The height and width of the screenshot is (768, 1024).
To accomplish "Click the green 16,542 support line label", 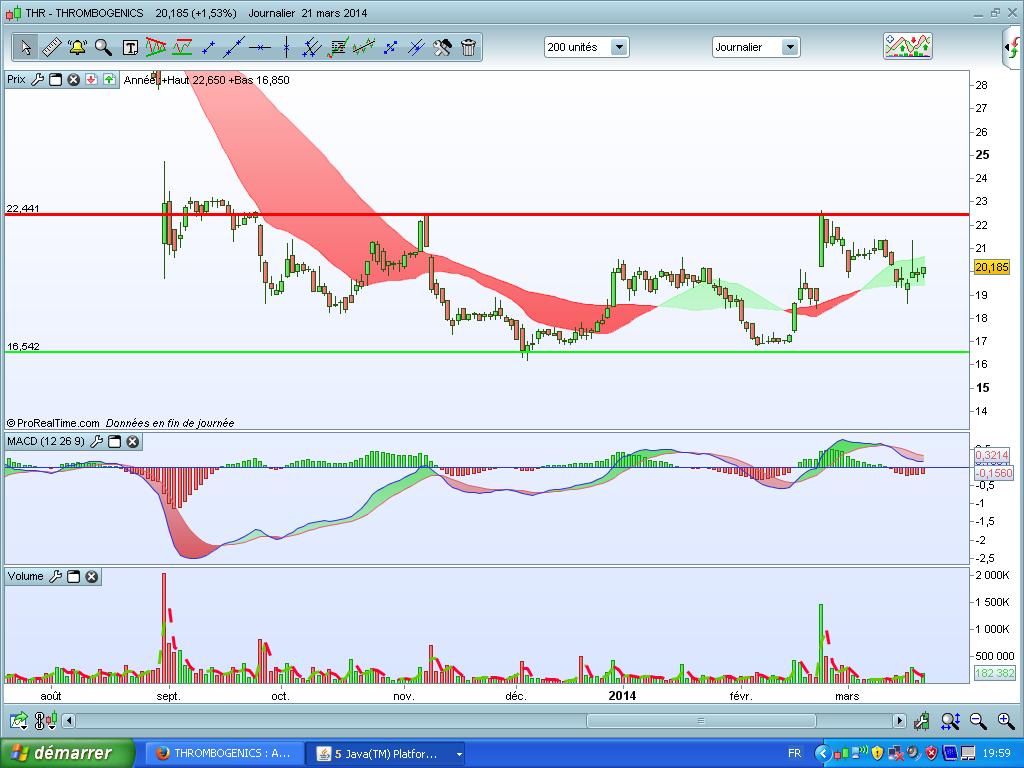I will [x=23, y=346].
